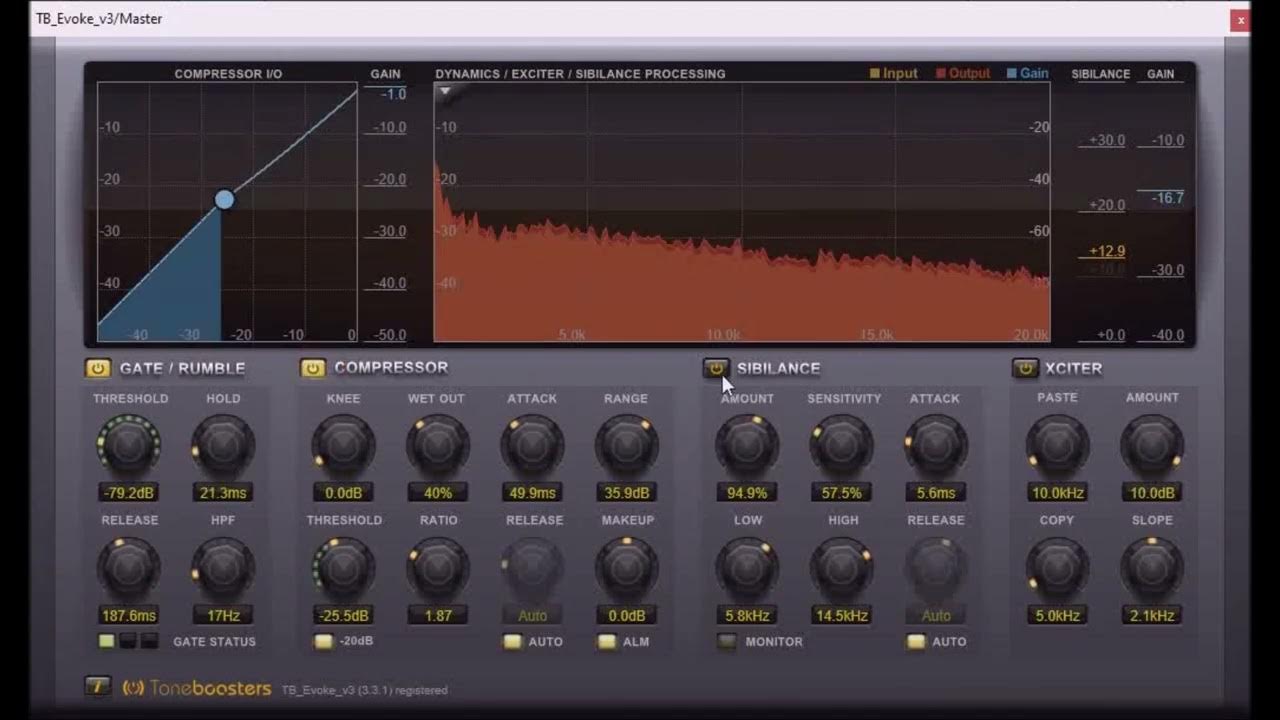Click the sibilance Low knob
The height and width of the screenshot is (720, 1280).
[747, 568]
